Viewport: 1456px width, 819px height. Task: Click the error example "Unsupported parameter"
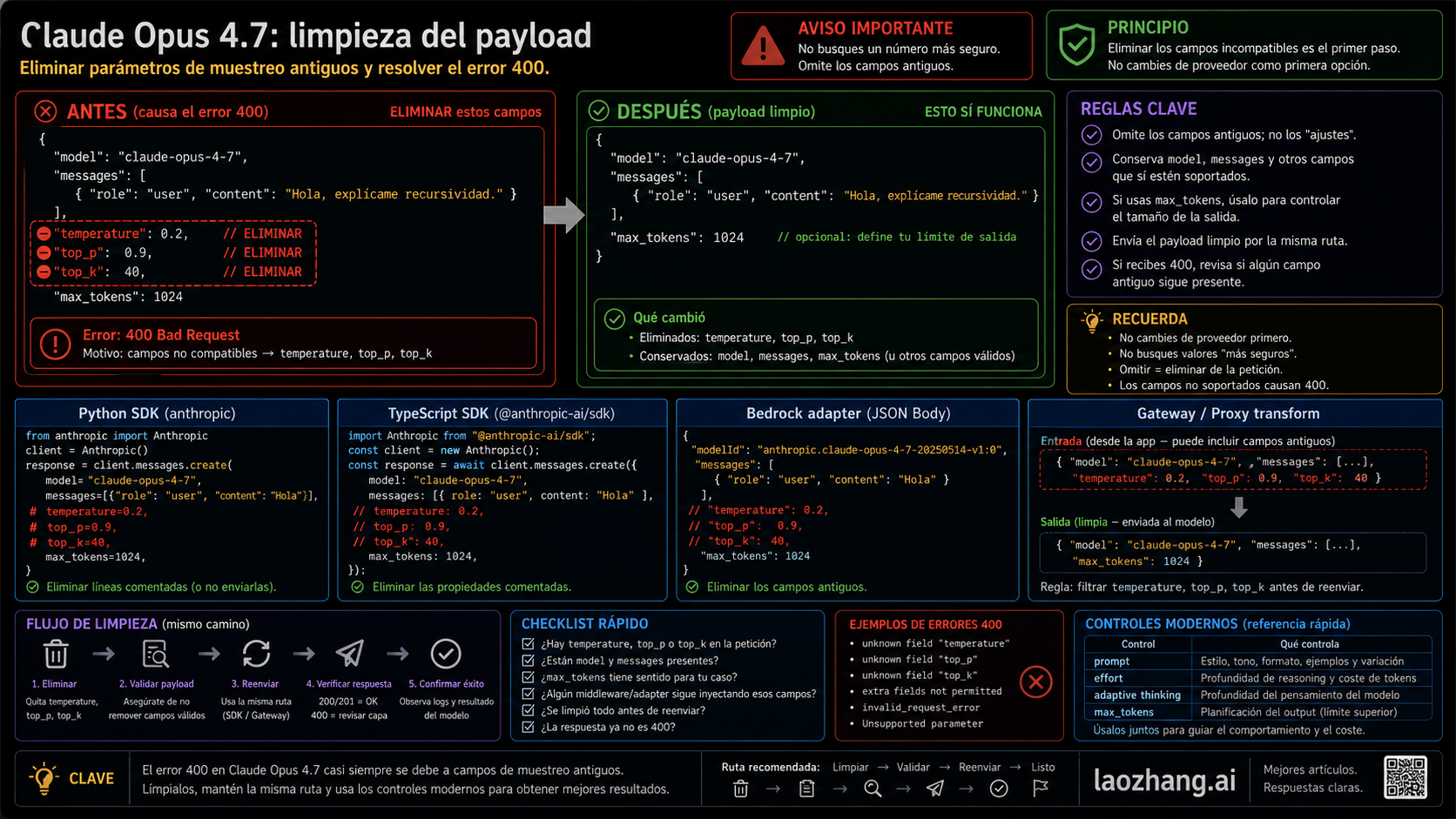922,724
